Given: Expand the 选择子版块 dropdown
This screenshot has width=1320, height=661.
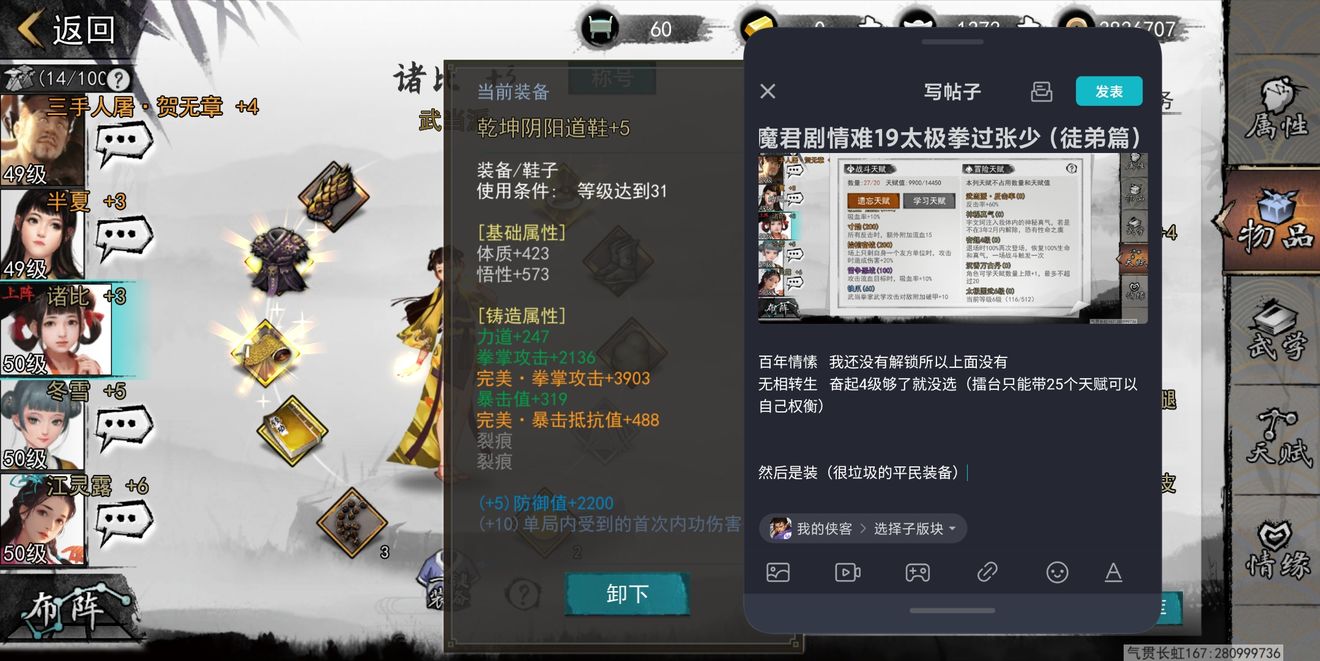Looking at the screenshot, I should point(914,529).
